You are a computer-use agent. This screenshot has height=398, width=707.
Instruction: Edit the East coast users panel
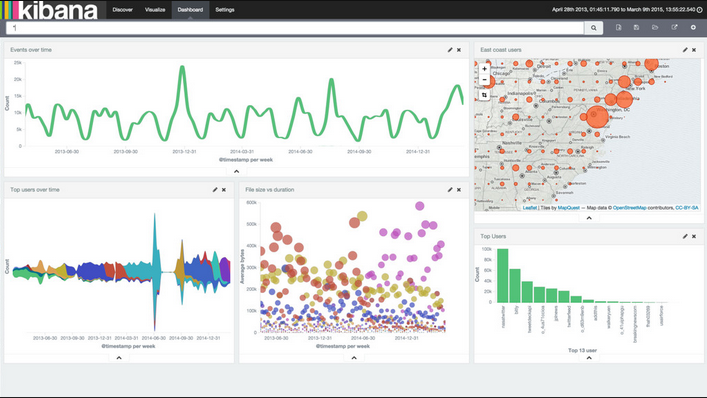tap(685, 50)
